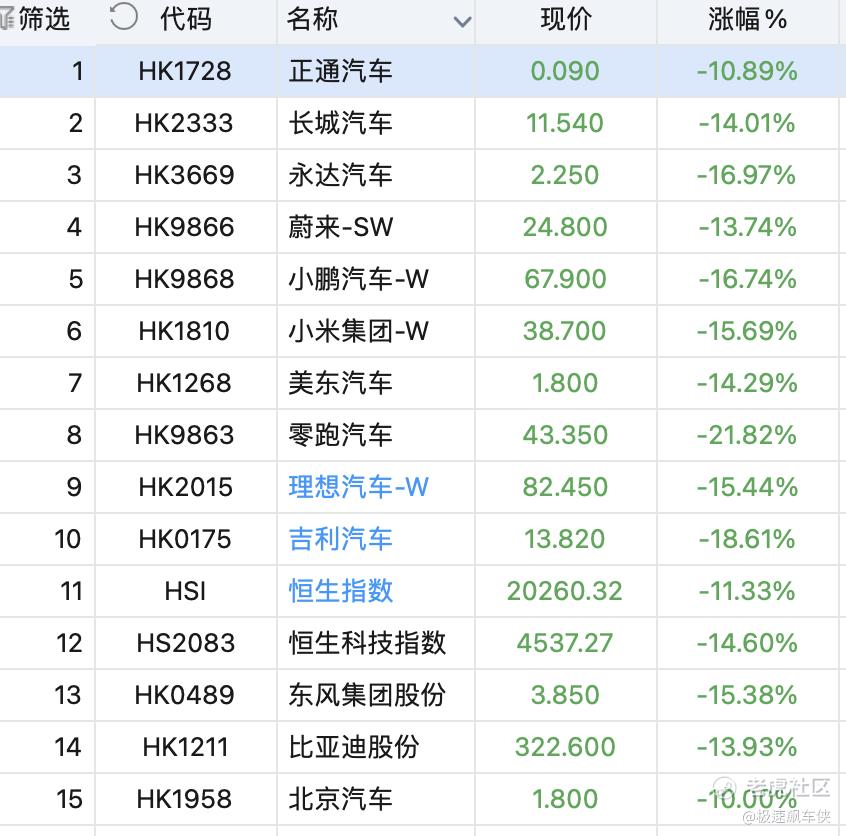846x836 pixels.
Task: Select the 蔚来-SW stock
Action: tap(340, 227)
